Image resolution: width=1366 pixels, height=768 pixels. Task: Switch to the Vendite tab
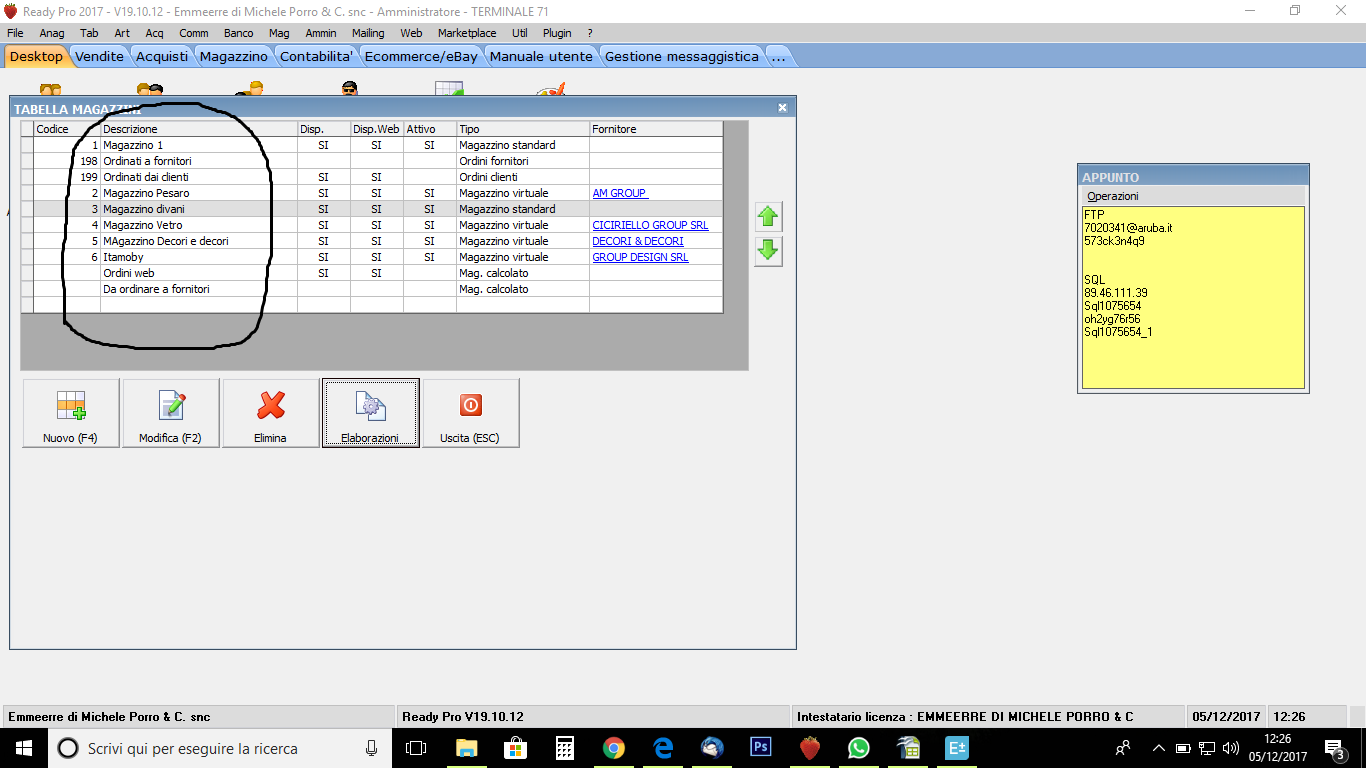pos(100,56)
